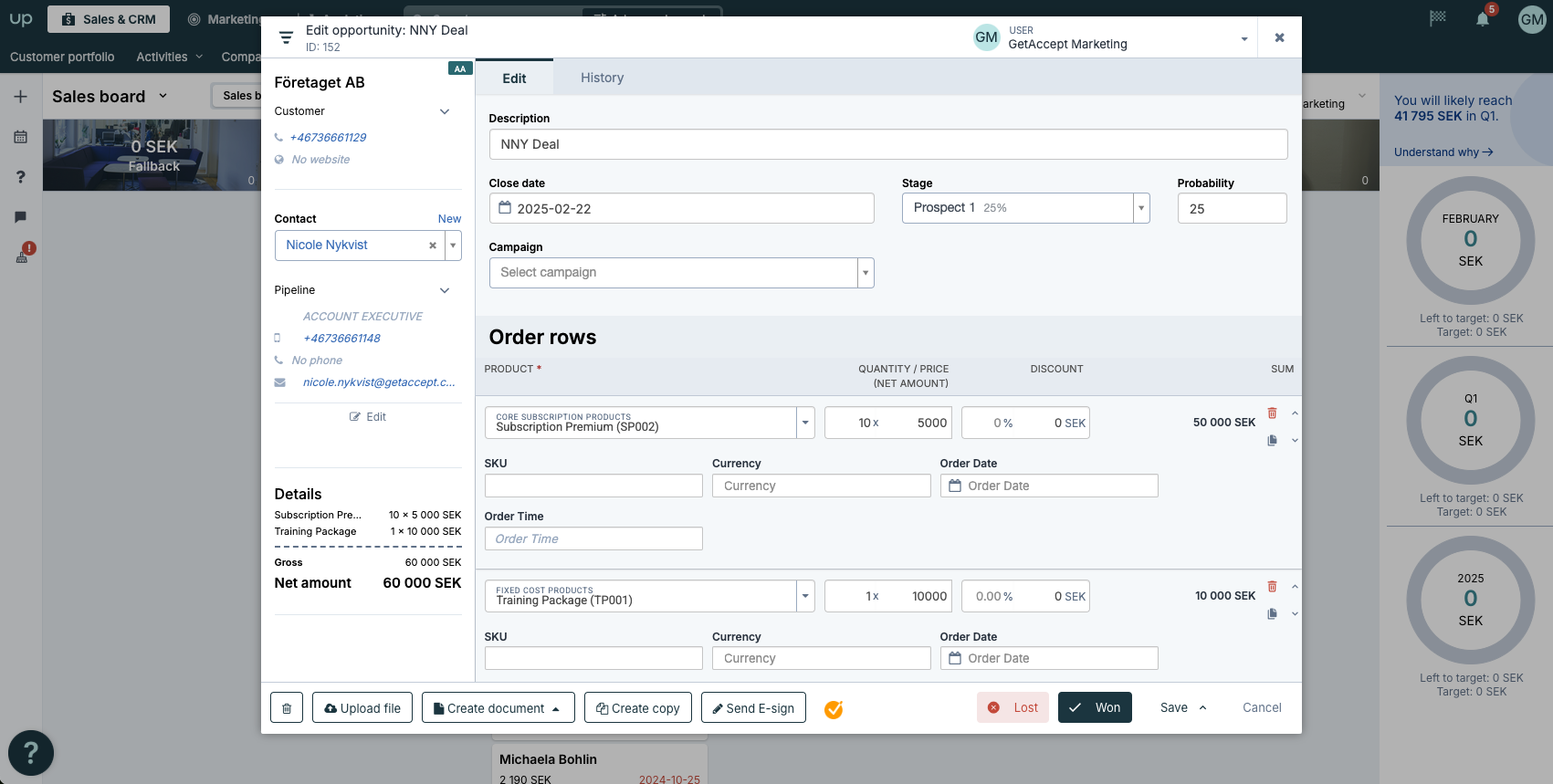Click the orange checkmark status icon
The width and height of the screenshot is (1553, 784).
[x=834, y=709]
